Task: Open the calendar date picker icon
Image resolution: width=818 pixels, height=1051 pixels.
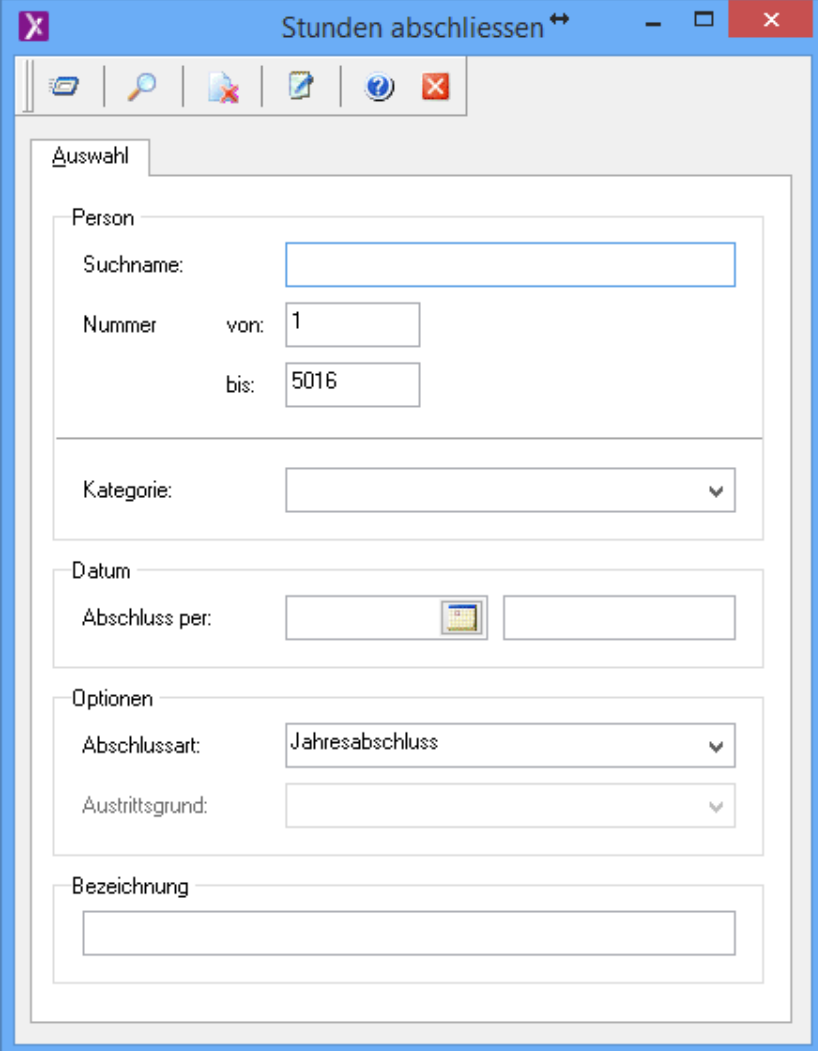Action: tap(462, 618)
